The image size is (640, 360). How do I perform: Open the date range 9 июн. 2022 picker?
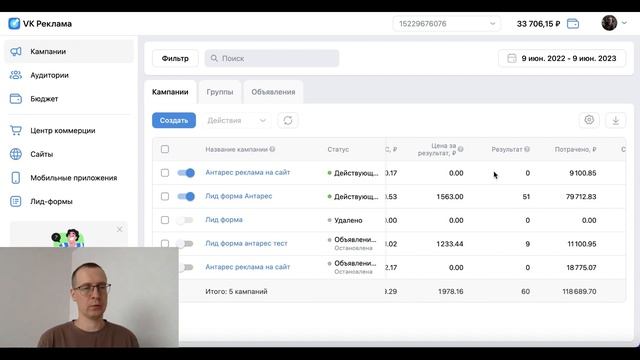tap(562, 58)
